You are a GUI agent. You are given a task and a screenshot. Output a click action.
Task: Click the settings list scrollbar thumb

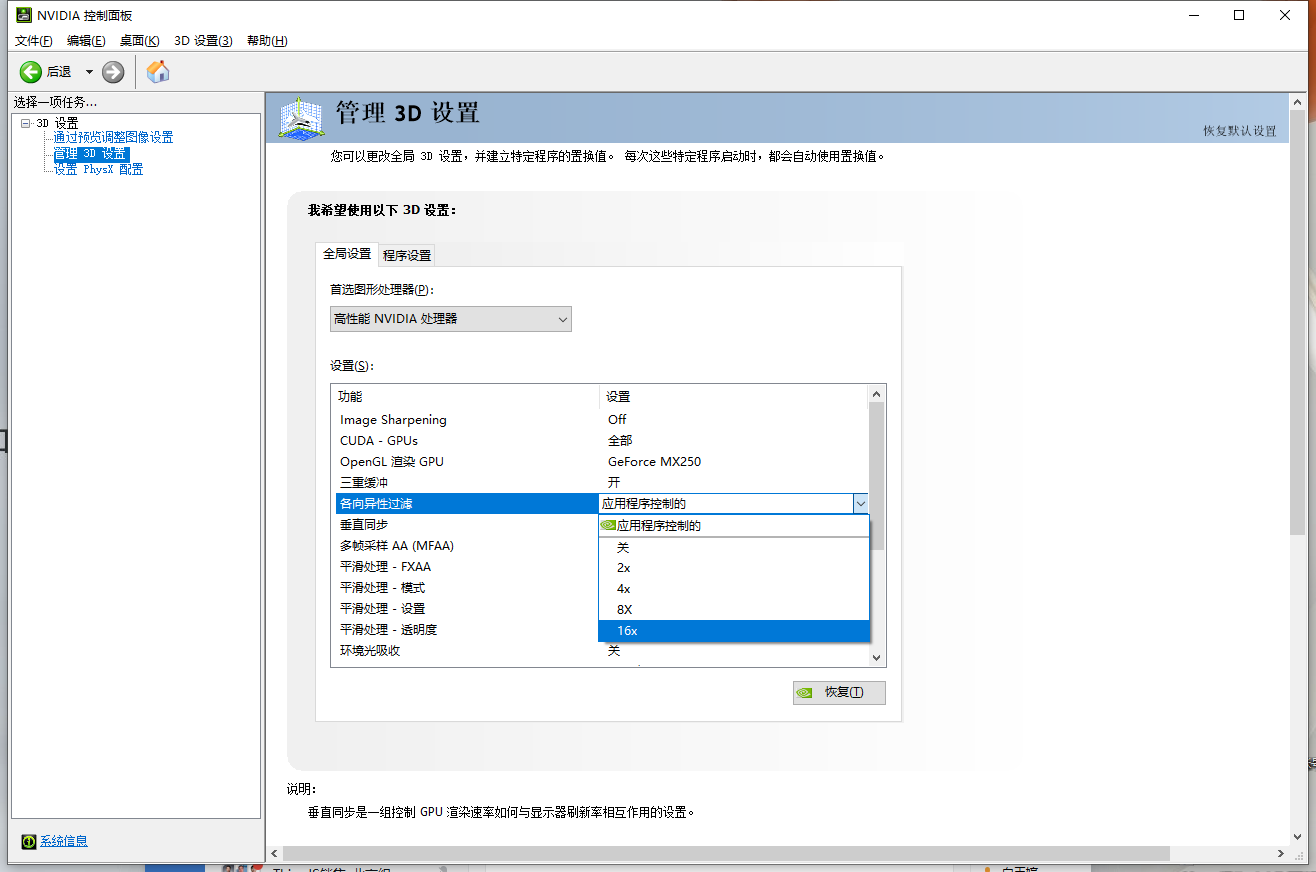pos(877,476)
